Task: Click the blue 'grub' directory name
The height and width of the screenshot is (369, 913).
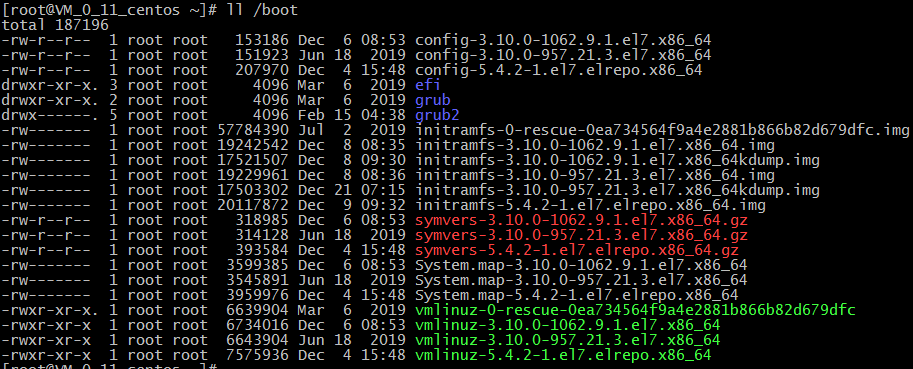Action: tap(433, 100)
